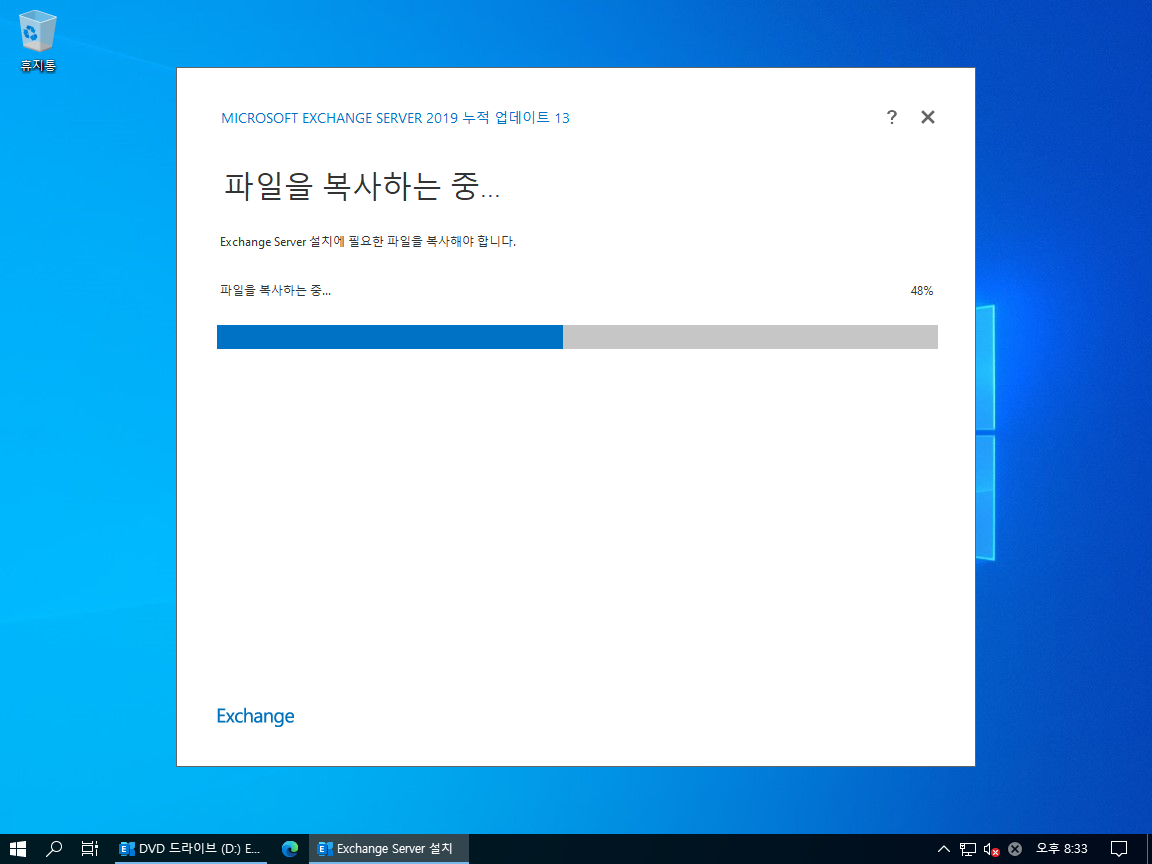Click Show Desktop sliver at taskbar end
Viewport: 1152px width, 864px height.
1149,849
